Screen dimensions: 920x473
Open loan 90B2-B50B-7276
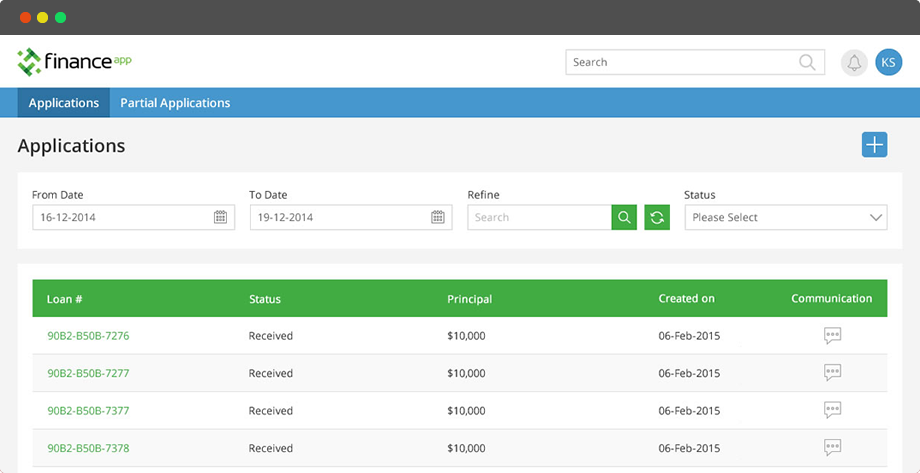point(88,336)
